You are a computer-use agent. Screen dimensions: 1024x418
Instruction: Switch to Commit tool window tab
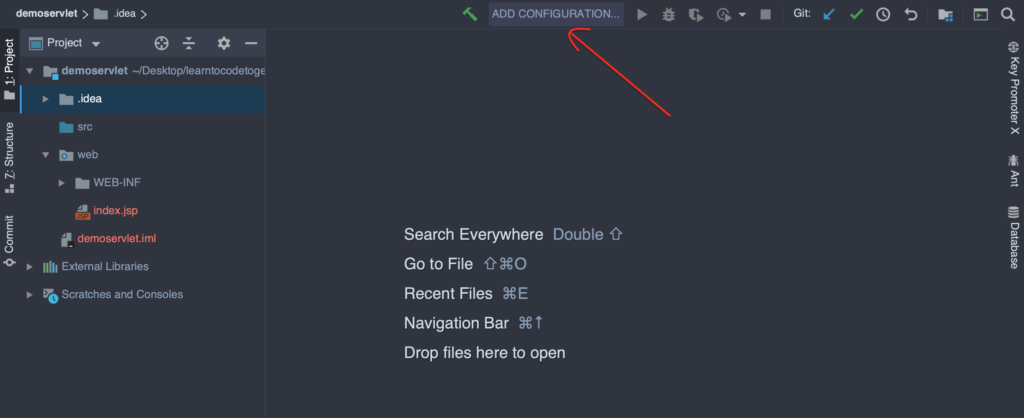(9, 241)
